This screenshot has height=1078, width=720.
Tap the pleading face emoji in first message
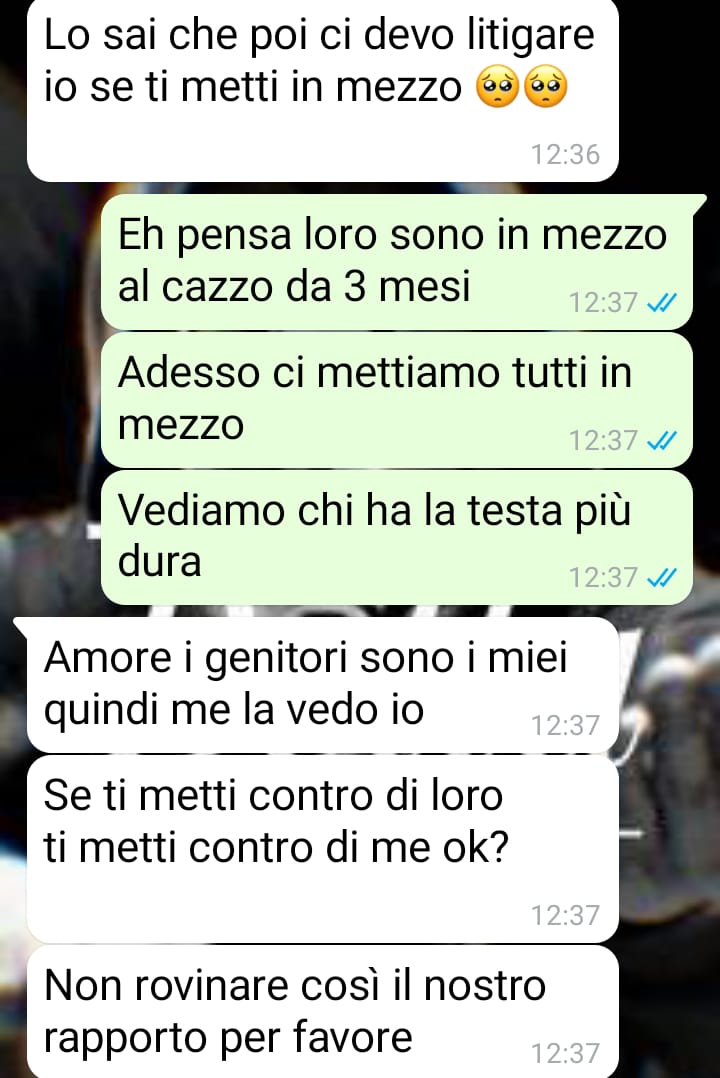pyautogui.click(x=497, y=87)
